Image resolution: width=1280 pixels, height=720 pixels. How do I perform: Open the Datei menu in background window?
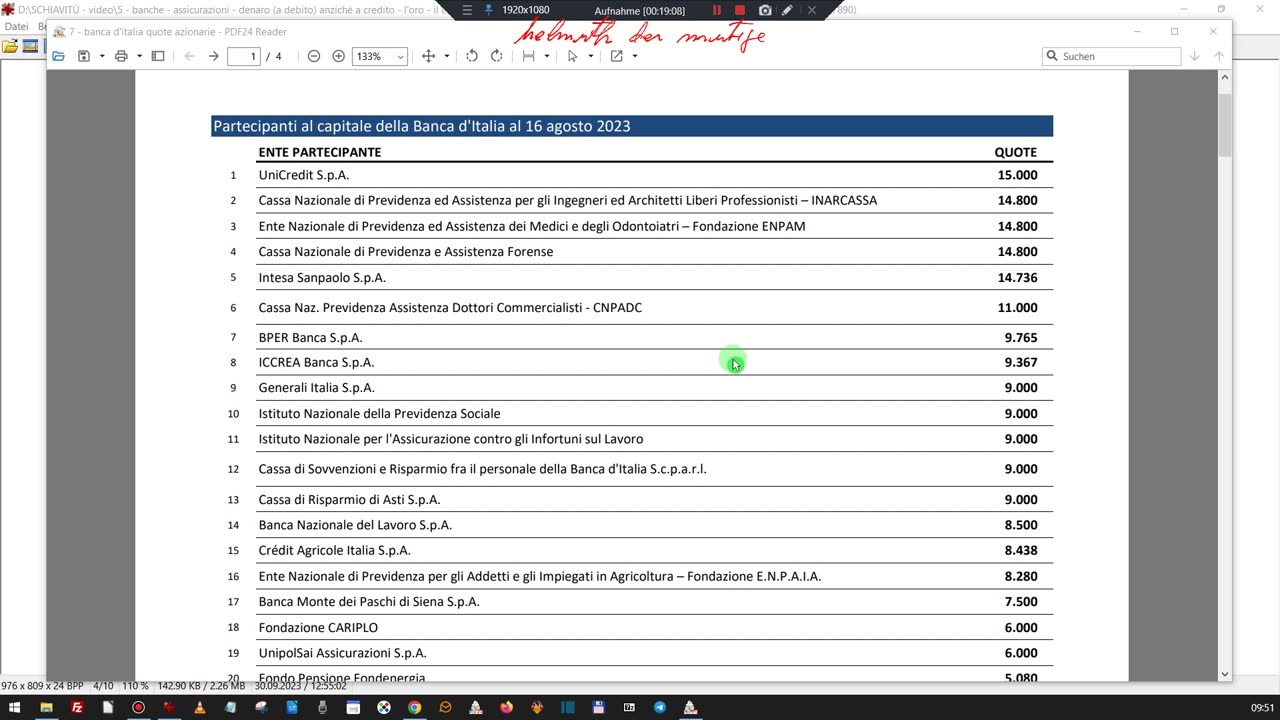click(x=16, y=26)
